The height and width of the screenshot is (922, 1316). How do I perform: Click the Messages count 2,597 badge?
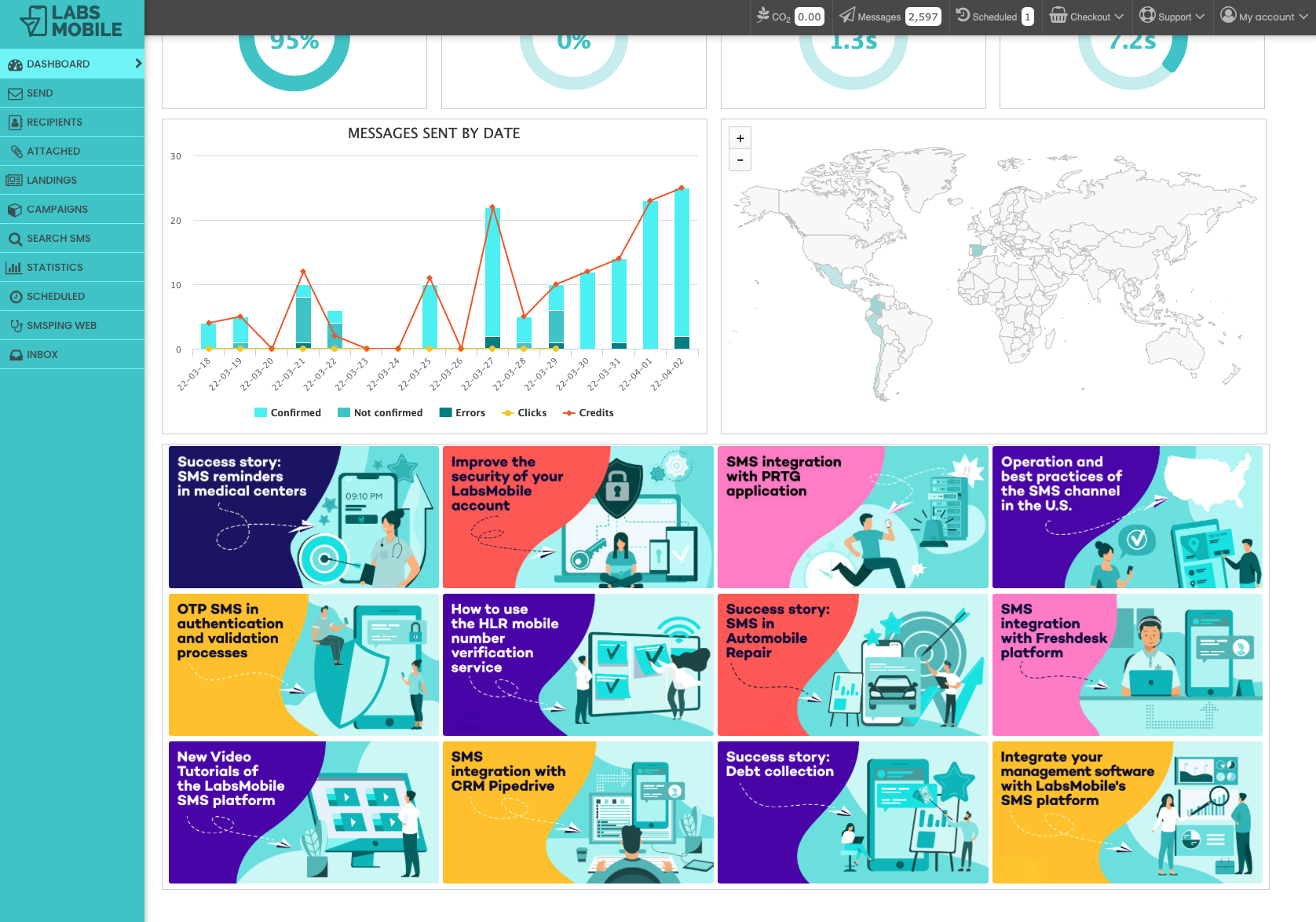click(x=923, y=16)
